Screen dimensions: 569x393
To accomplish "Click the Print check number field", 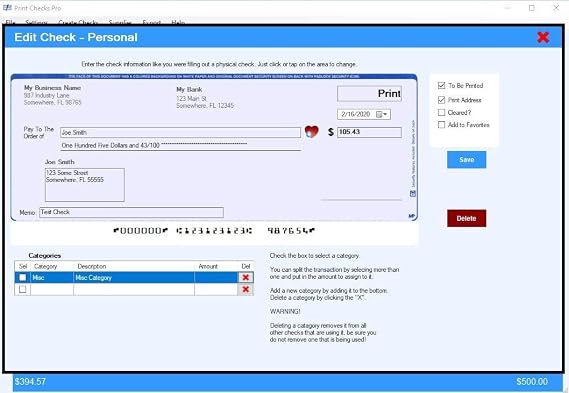I will (369, 94).
